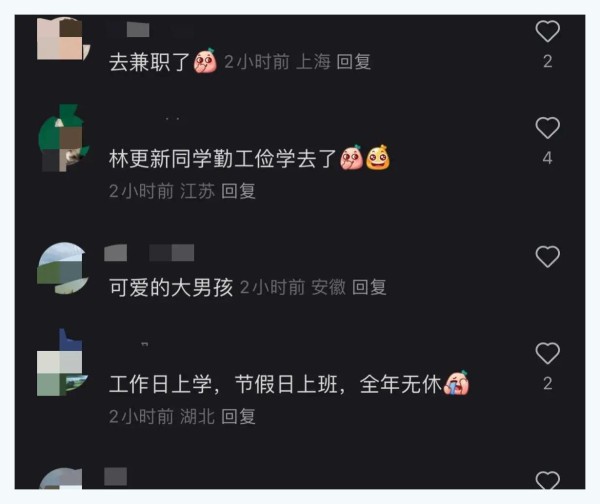Viewport: 600px width, 504px height.
Task: Like the 去兼职了 comment
Action: coord(548,31)
